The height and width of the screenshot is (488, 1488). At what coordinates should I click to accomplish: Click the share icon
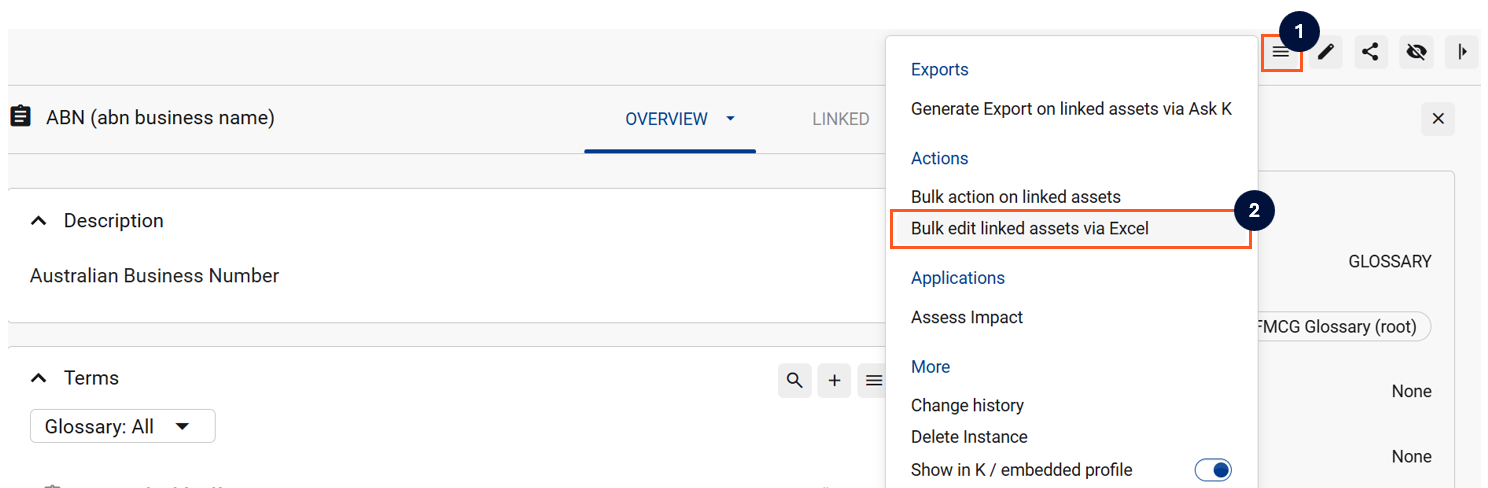pos(1371,52)
